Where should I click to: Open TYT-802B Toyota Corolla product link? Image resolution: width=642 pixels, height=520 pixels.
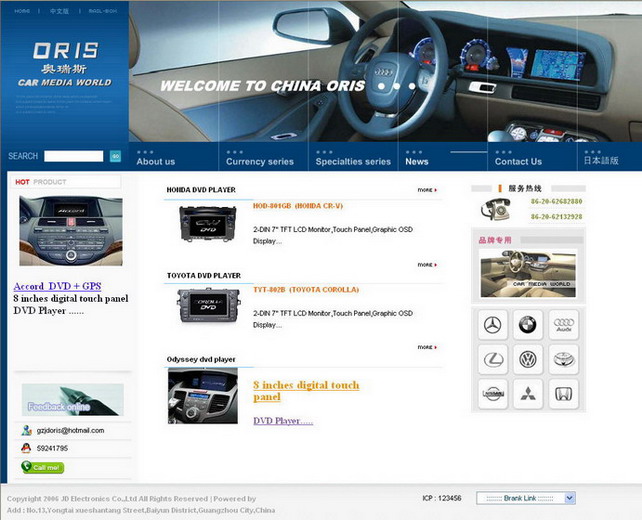pyautogui.click(x=306, y=290)
